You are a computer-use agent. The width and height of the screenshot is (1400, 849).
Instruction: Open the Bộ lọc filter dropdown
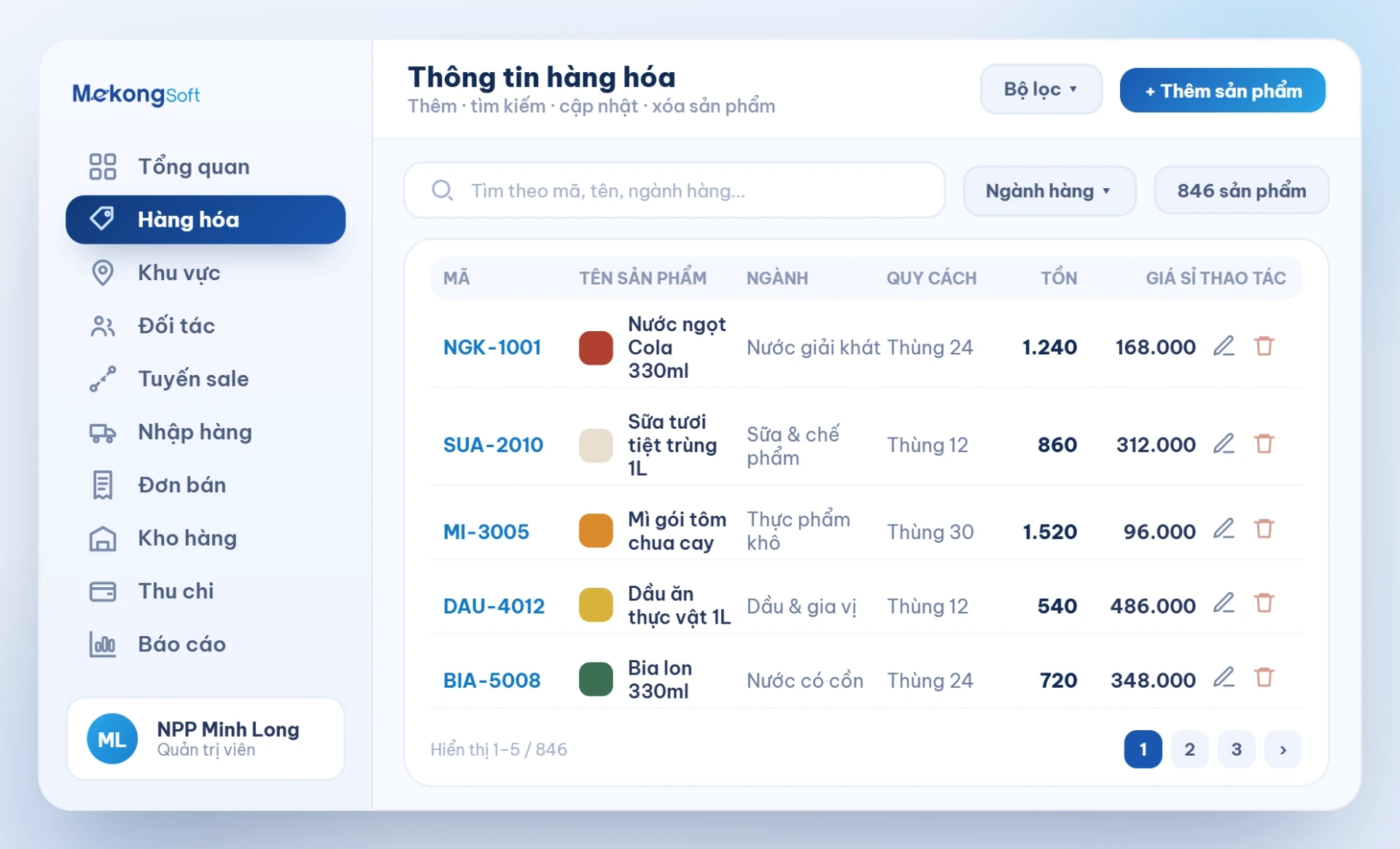(1041, 89)
